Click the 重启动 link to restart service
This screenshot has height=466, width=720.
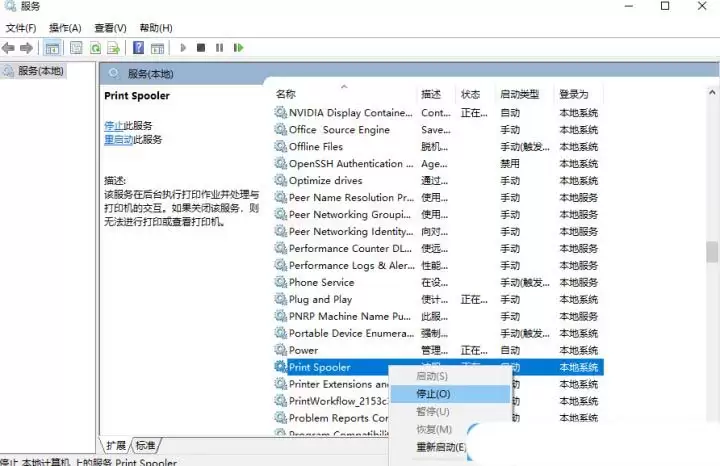(118, 140)
